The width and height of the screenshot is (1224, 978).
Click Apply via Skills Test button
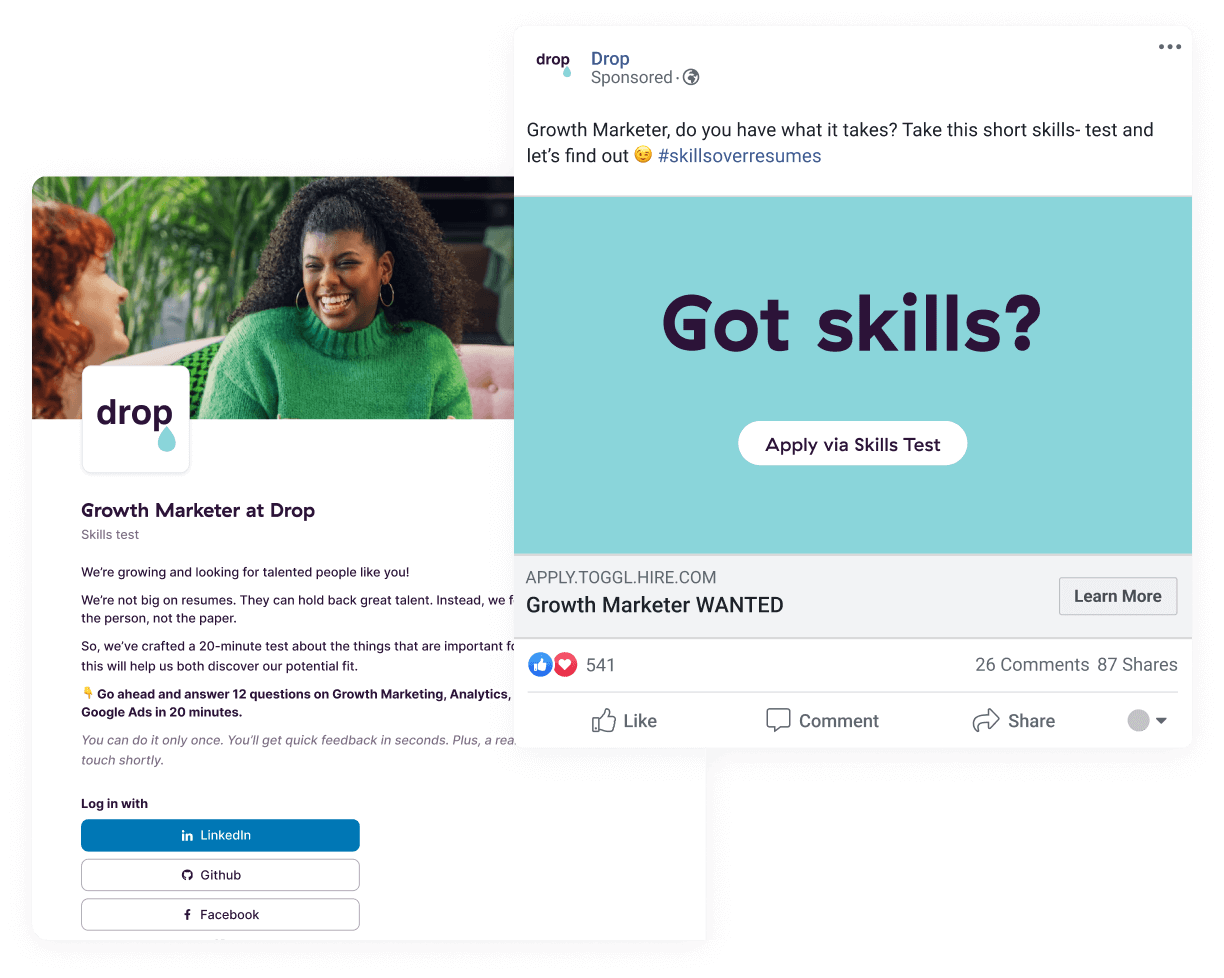tap(853, 444)
